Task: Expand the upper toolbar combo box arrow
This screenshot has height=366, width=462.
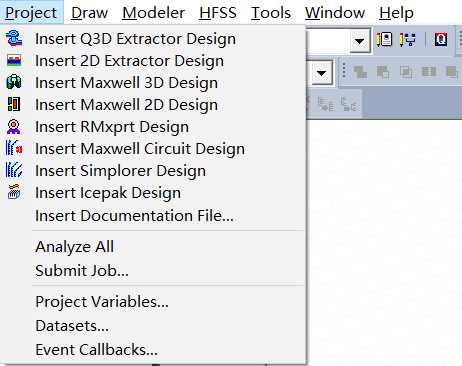Action: tap(359, 42)
